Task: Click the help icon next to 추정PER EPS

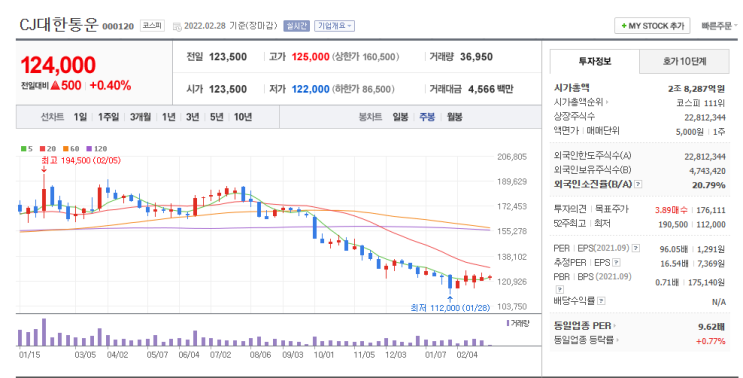Action: (x=616, y=262)
